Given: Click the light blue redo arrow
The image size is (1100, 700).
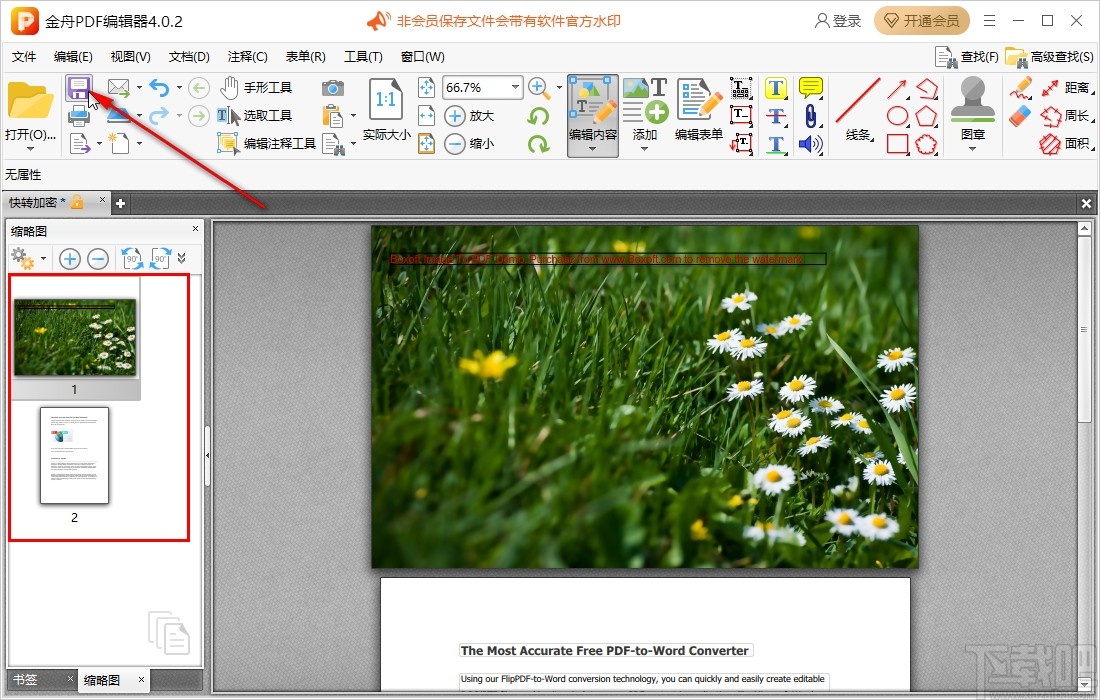Looking at the screenshot, I should tap(159, 115).
